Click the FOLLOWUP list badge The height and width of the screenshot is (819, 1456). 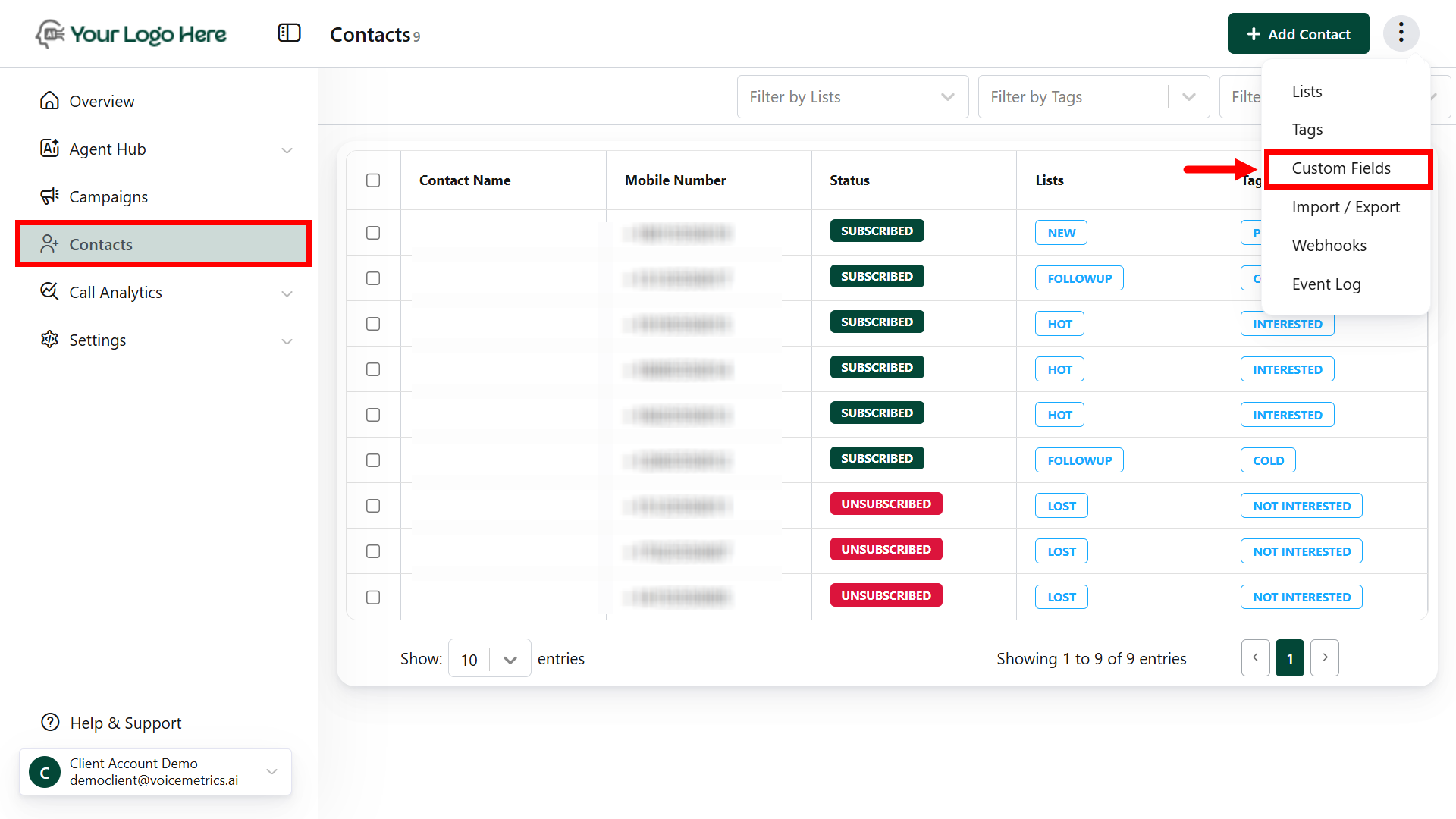[1079, 278]
